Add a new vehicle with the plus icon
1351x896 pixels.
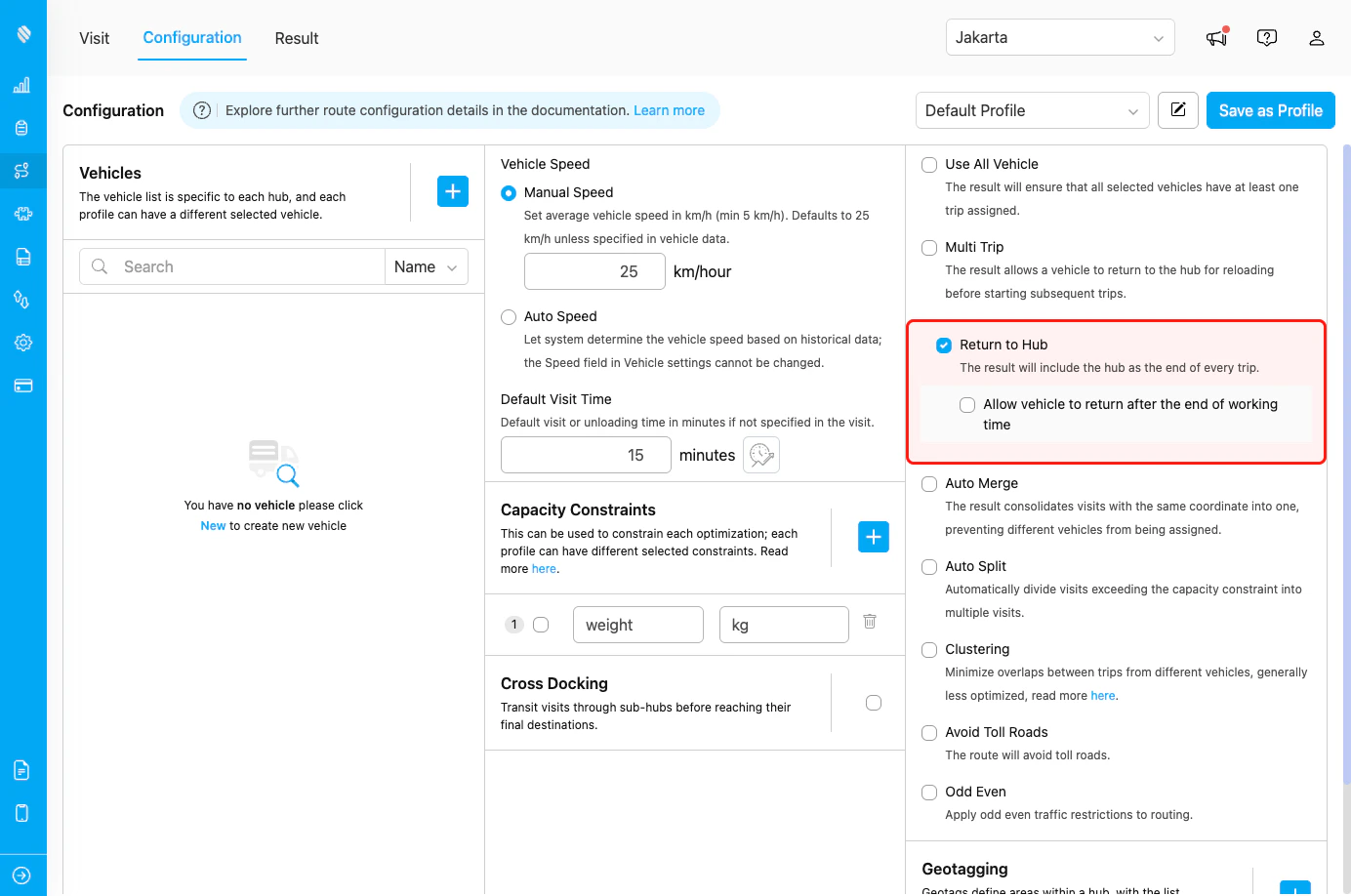452,190
